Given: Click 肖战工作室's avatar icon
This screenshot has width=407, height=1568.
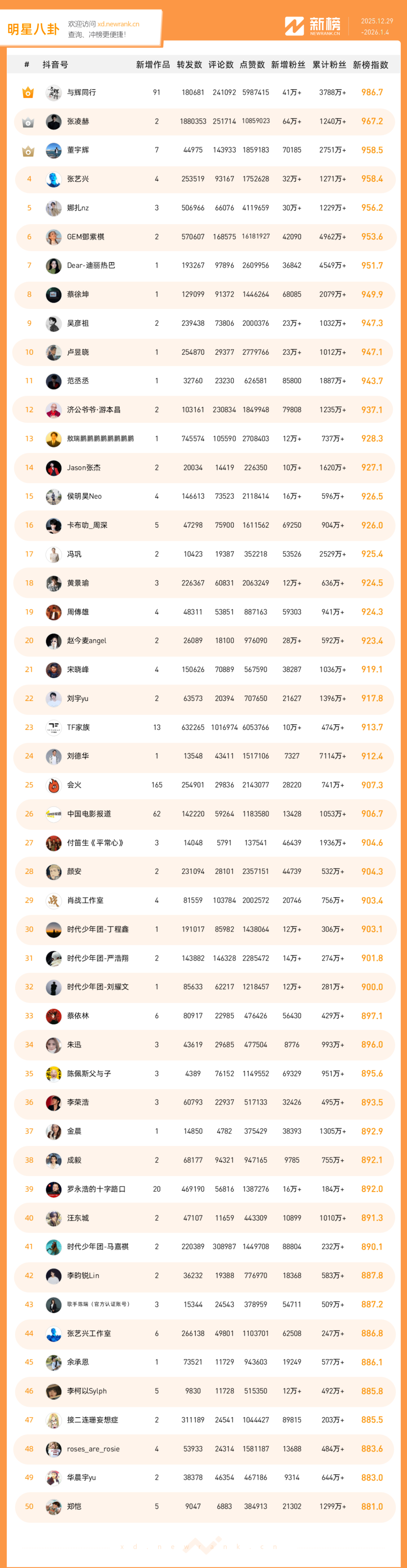Looking at the screenshot, I should [54, 900].
